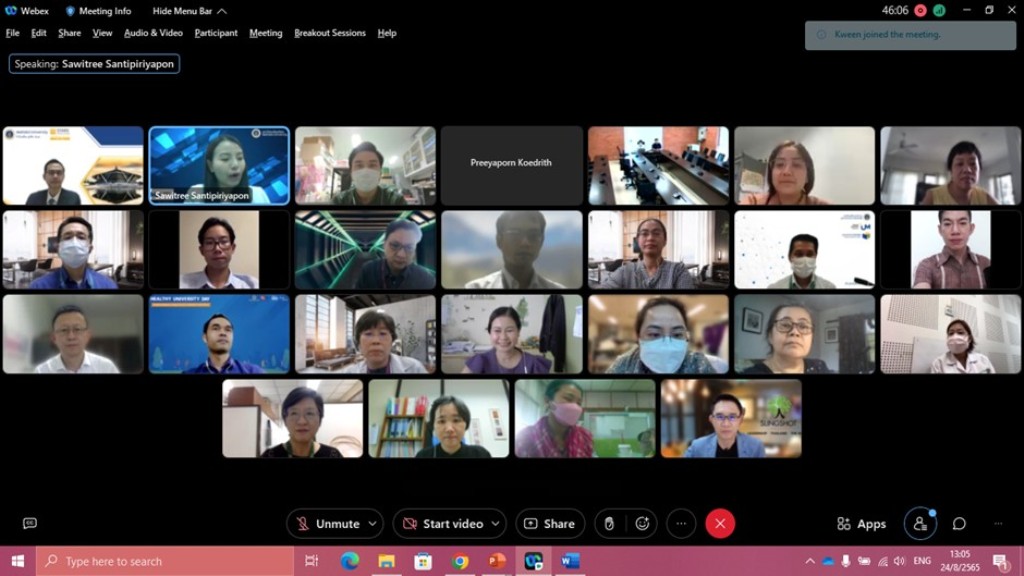Unmute the microphone
The width and height of the screenshot is (1024, 576).
click(326, 523)
